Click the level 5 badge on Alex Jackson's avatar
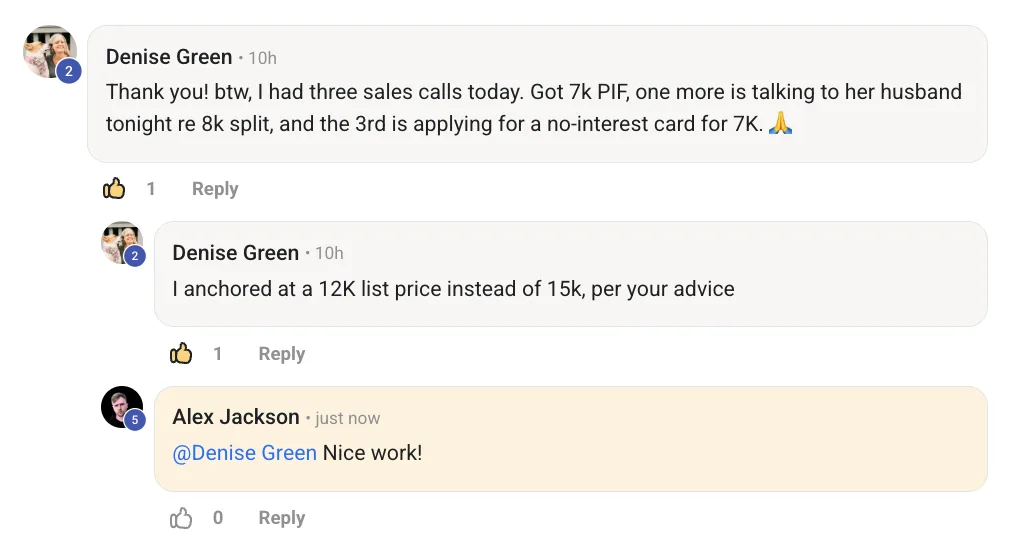The width and height of the screenshot is (1018, 550). [135, 421]
